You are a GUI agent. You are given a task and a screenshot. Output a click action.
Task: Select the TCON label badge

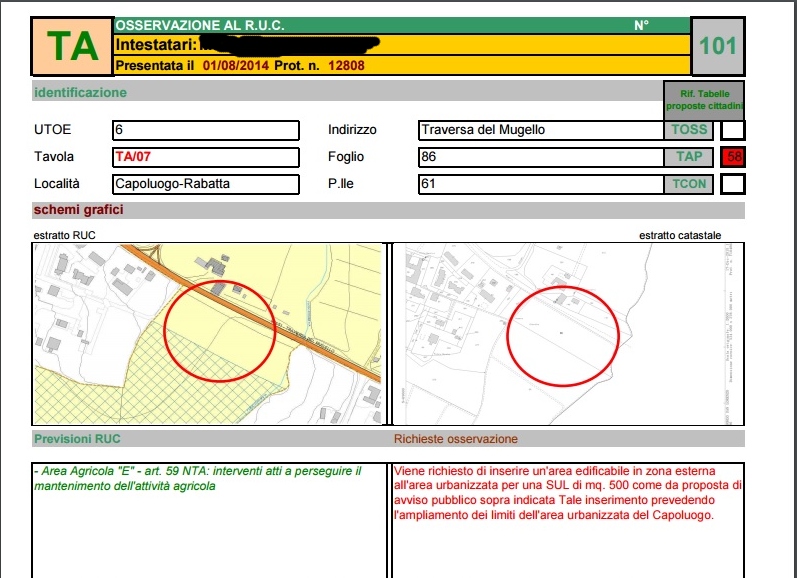pos(690,184)
